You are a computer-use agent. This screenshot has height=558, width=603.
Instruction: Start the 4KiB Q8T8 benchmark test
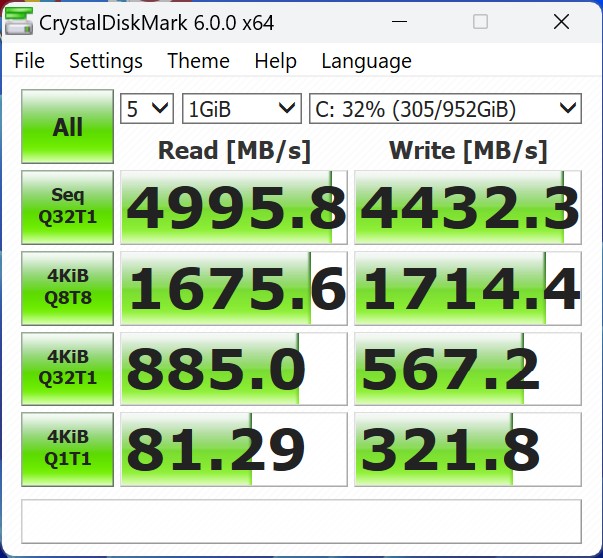(68, 288)
